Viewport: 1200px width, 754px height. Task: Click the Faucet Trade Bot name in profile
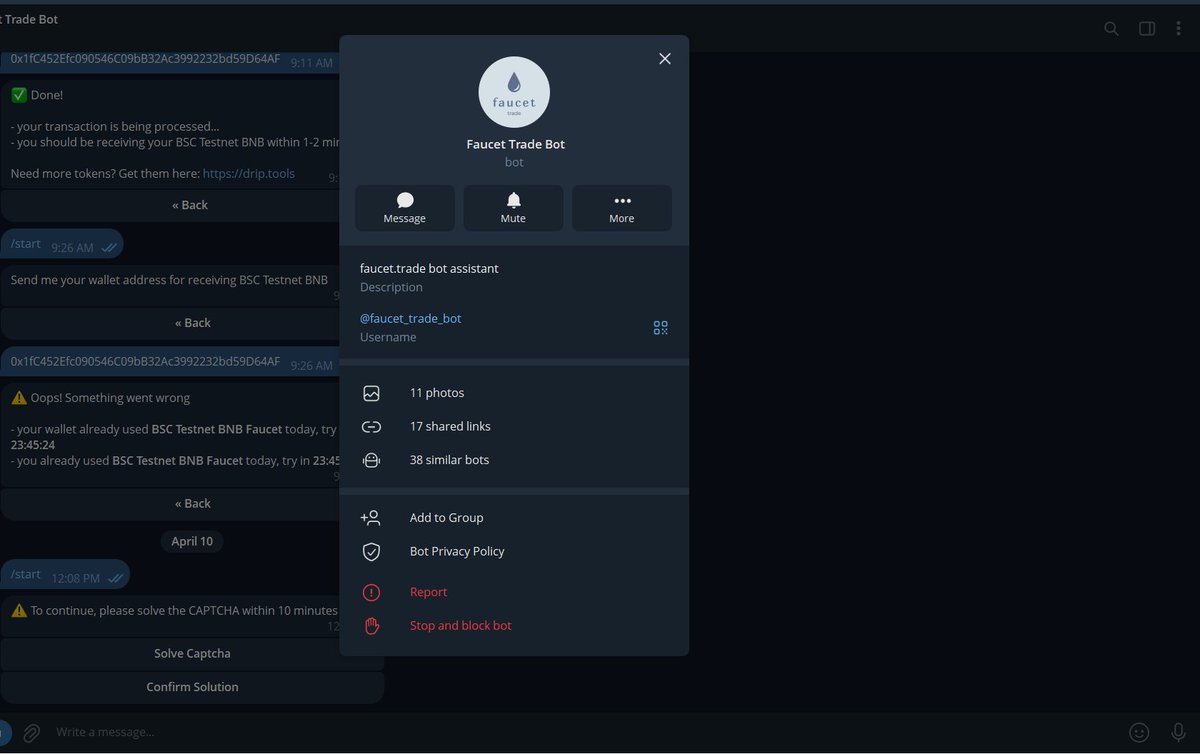pyautogui.click(x=515, y=144)
